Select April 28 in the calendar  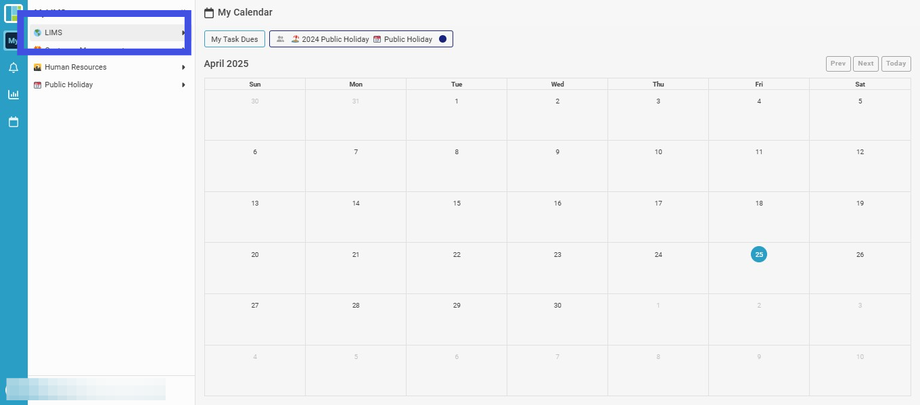356,319
